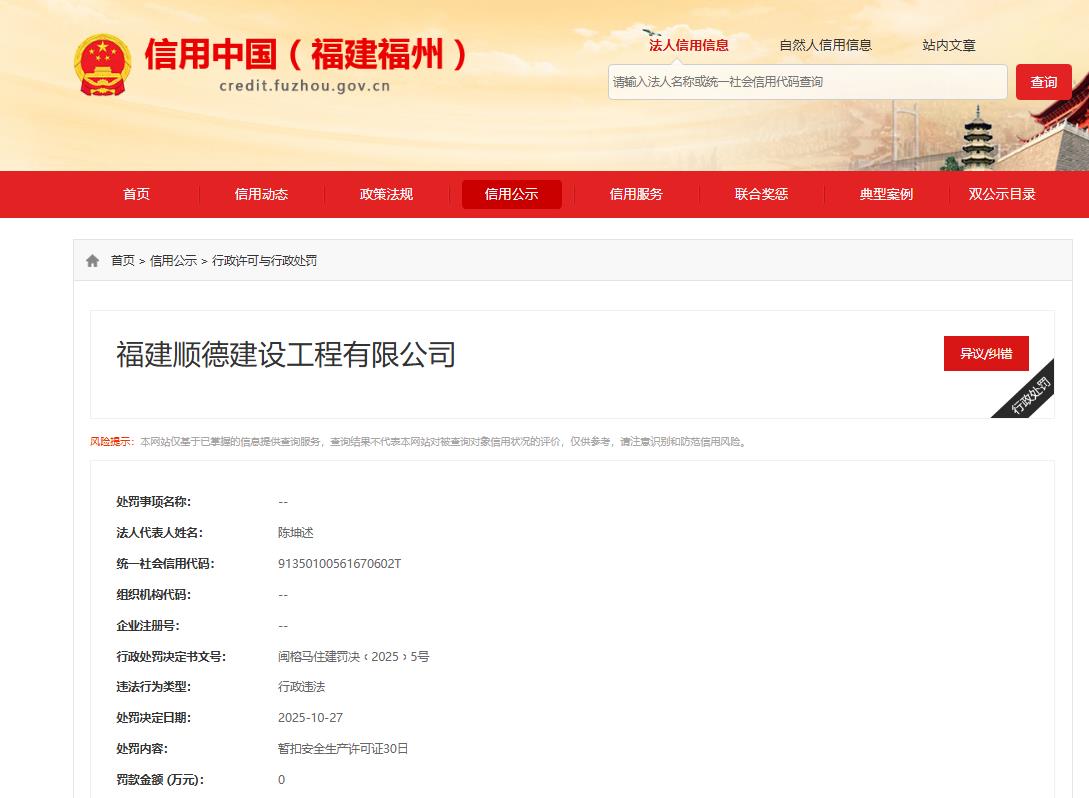Click 信用公示 breadcrumb link
Image resolution: width=1089 pixels, height=798 pixels.
pos(173,261)
